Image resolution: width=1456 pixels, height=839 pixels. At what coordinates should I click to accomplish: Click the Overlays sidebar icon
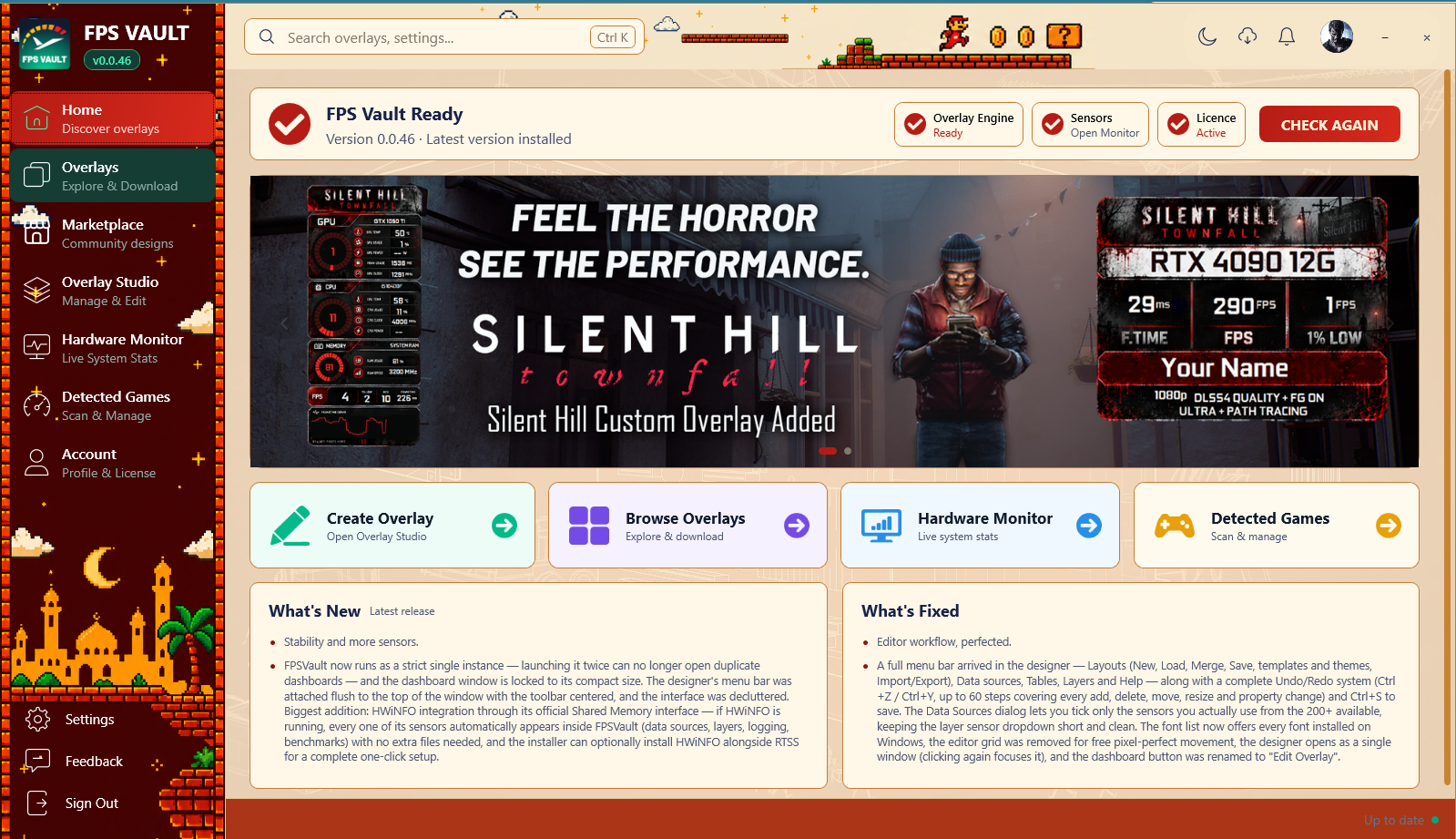(36, 176)
